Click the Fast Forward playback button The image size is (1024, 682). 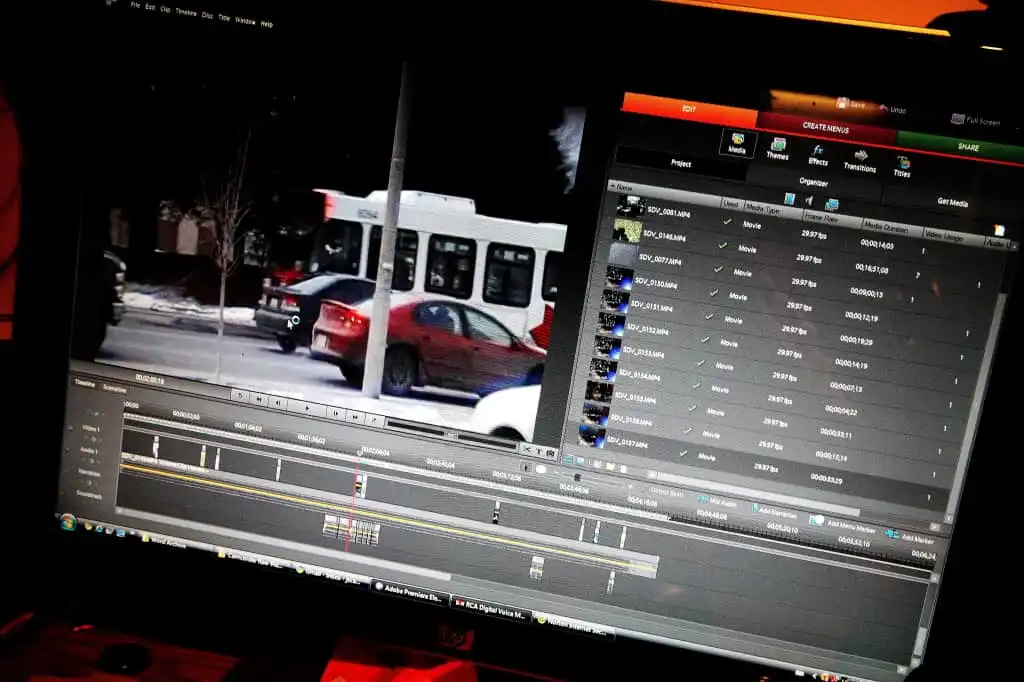(355, 416)
